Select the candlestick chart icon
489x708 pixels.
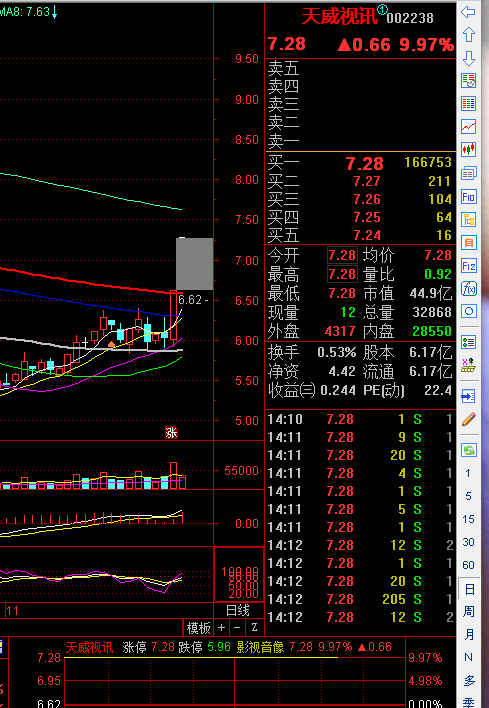tap(468, 149)
